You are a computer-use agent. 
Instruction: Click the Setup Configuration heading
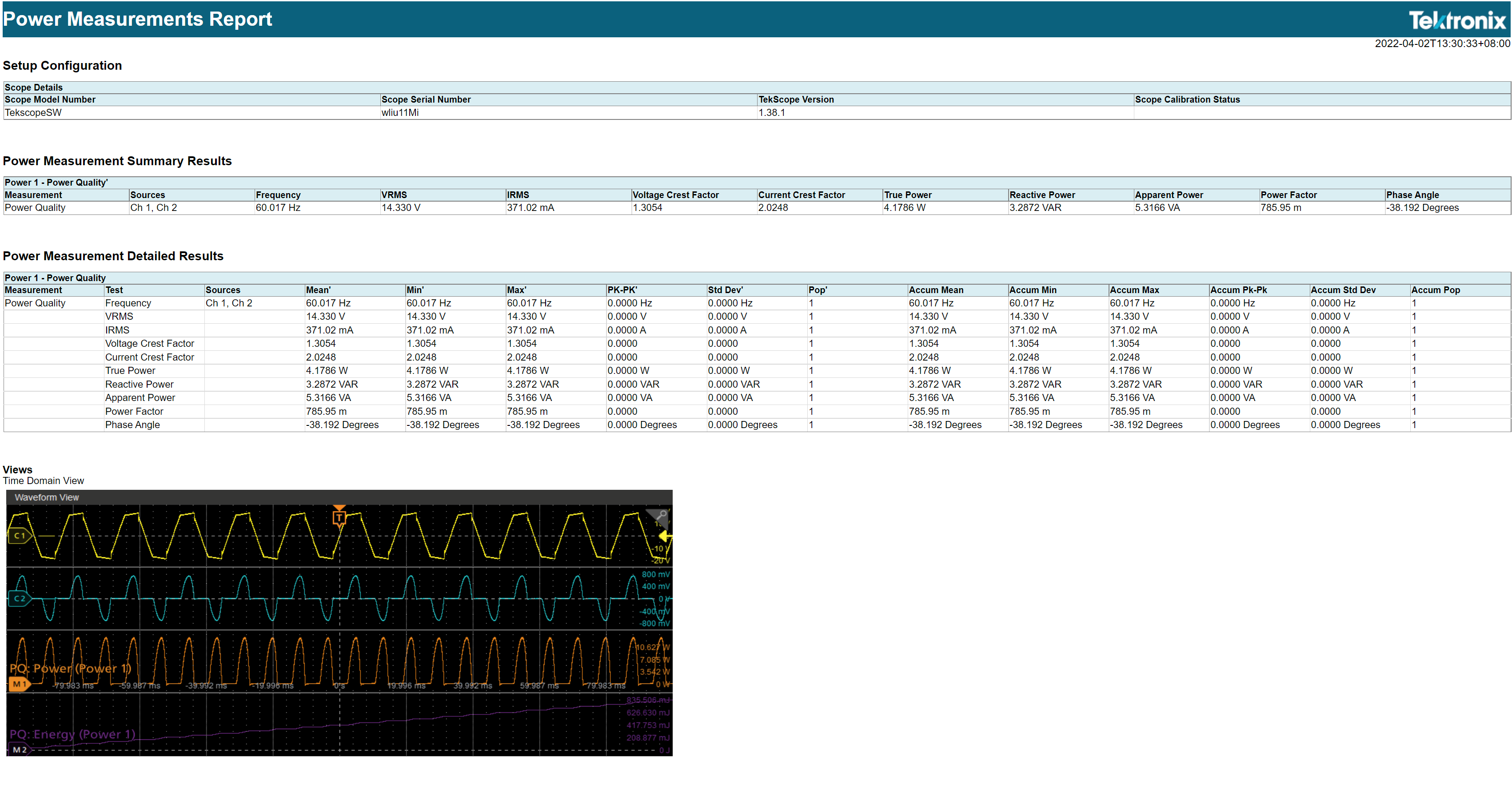tap(62, 66)
